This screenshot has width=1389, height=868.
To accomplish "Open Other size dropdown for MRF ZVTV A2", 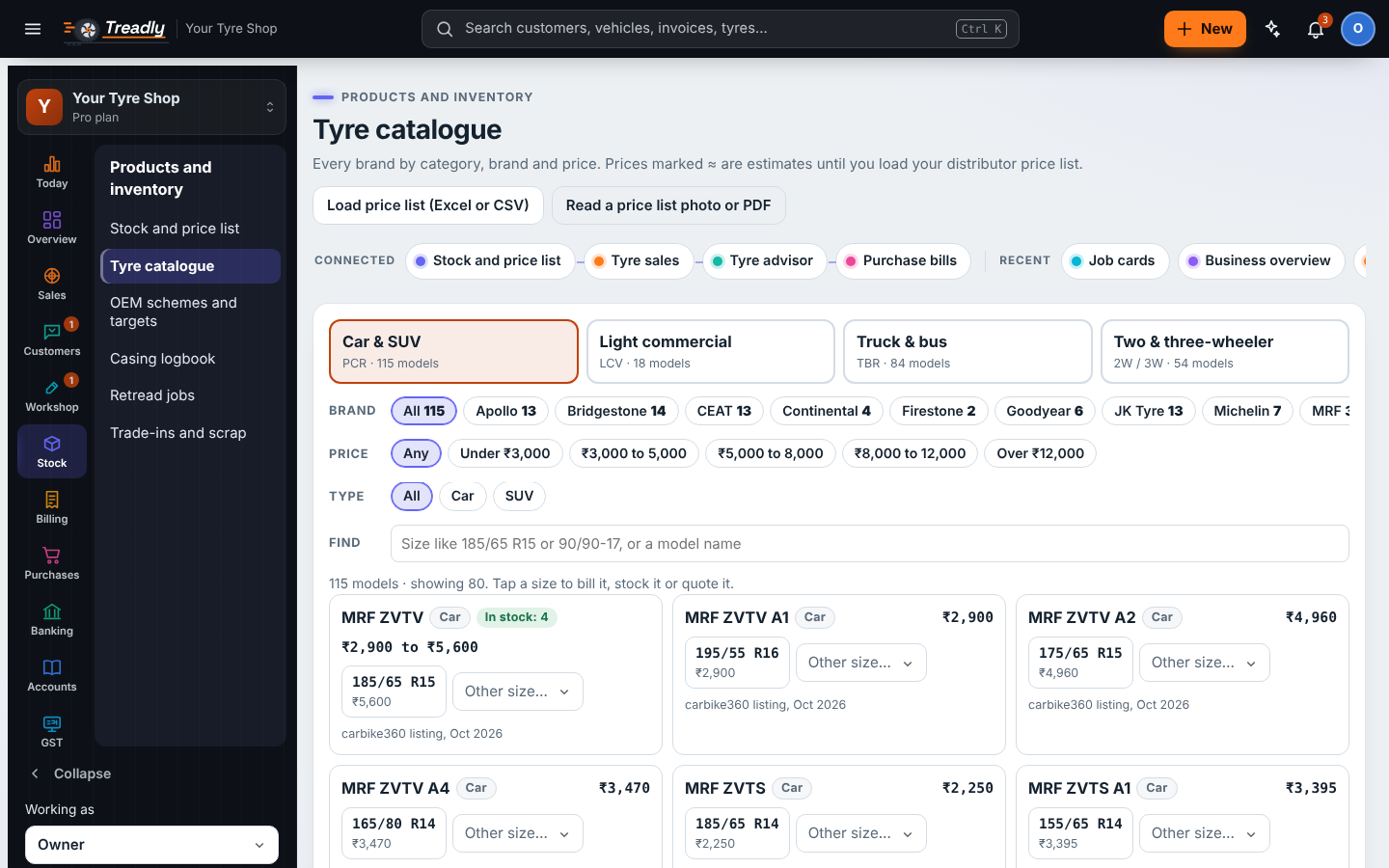I will (1205, 663).
